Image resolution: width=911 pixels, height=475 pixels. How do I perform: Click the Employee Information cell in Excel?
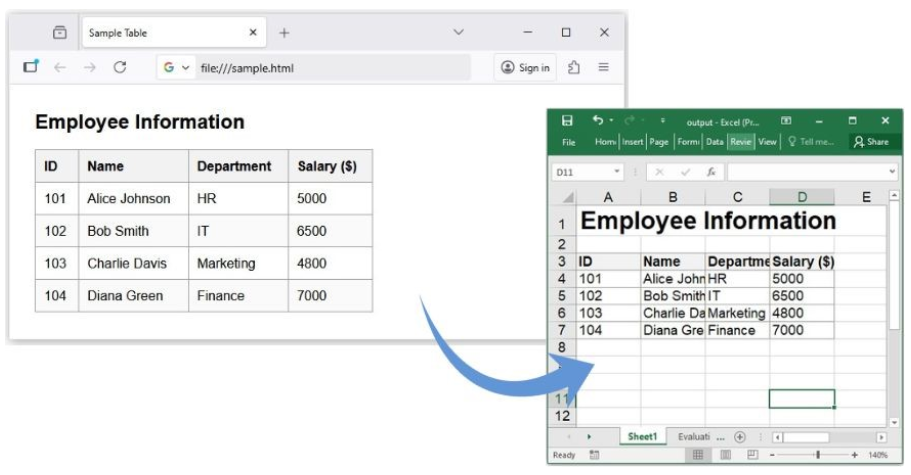click(708, 221)
